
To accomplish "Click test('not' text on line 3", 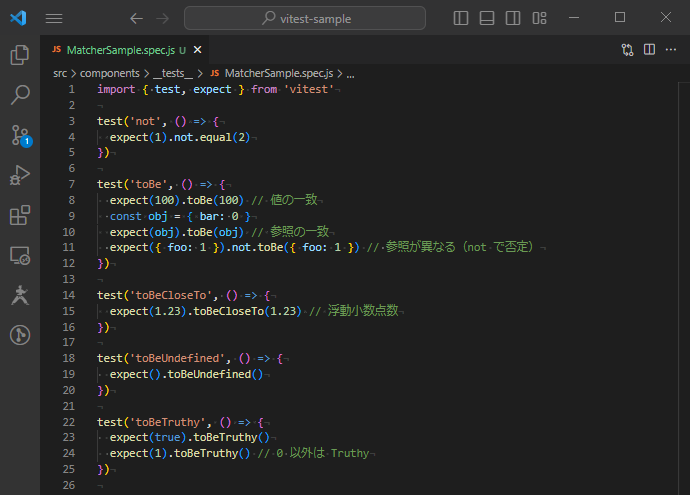I will (129, 121).
